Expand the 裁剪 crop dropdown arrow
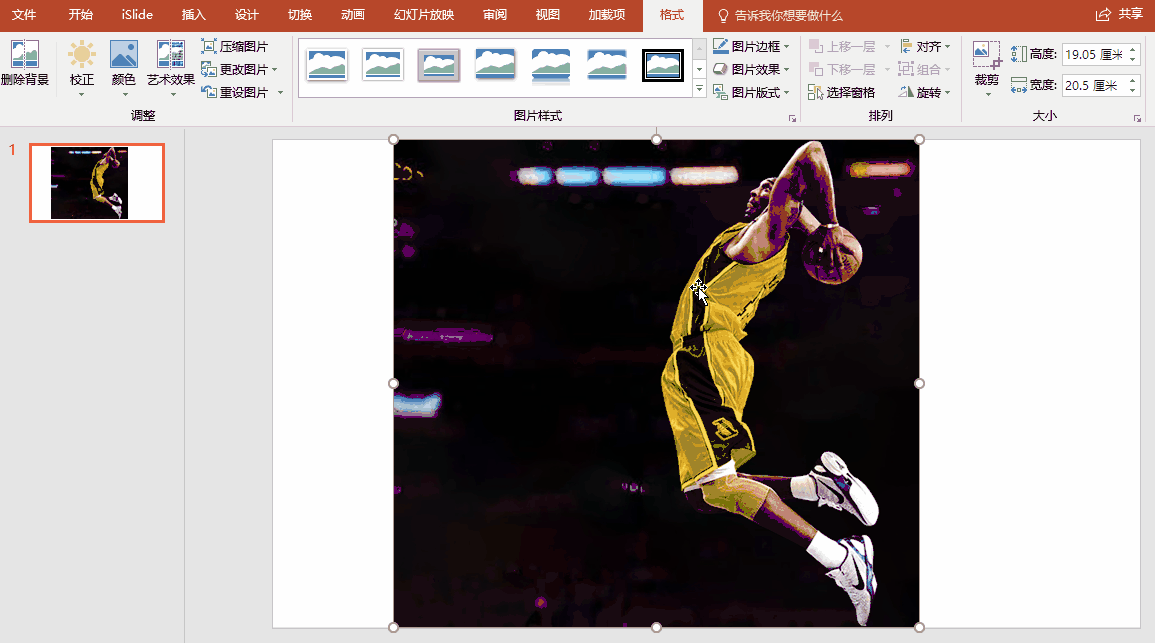1155x643 pixels. click(987, 95)
